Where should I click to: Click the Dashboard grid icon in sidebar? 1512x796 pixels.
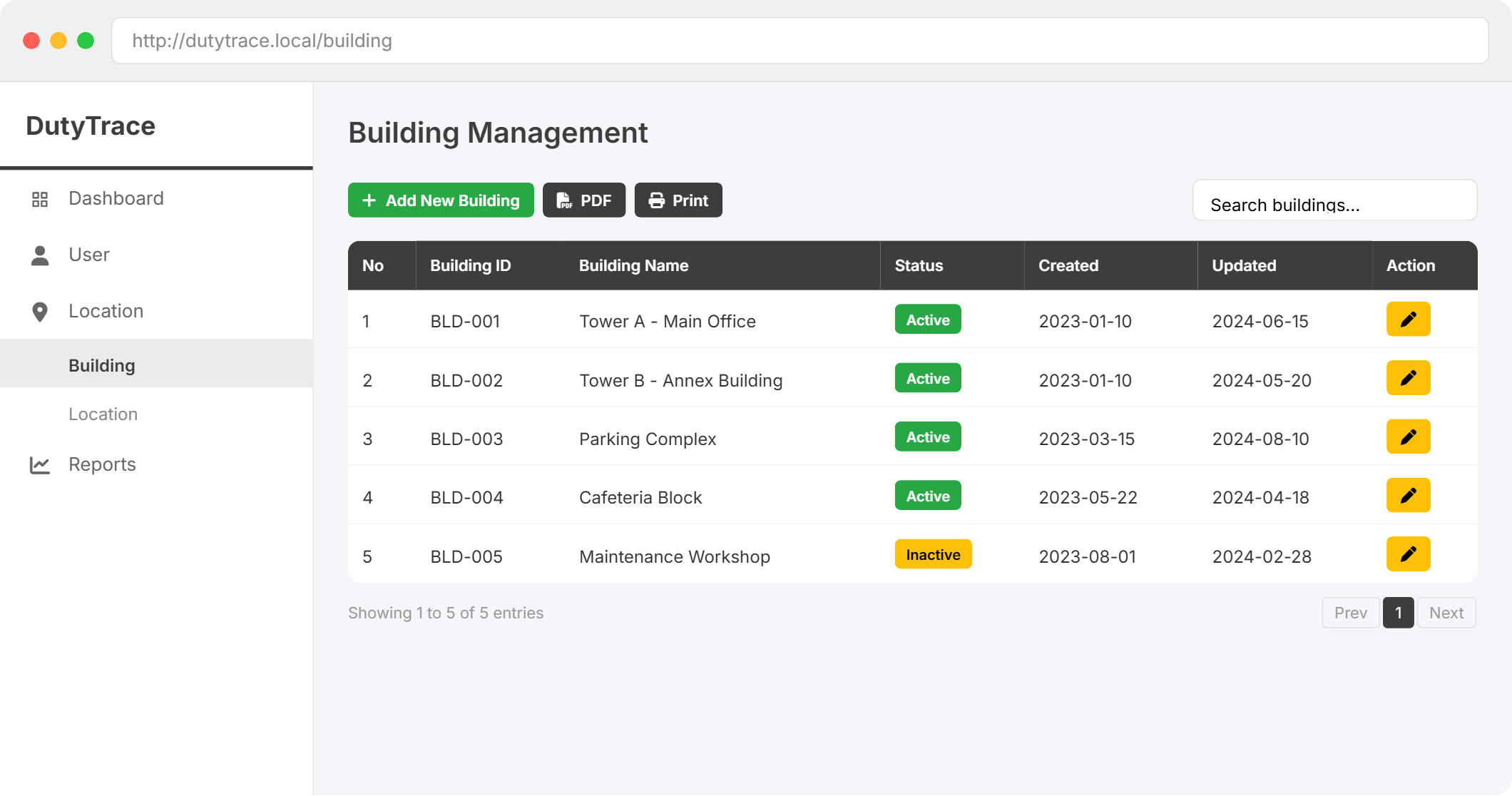click(40, 199)
